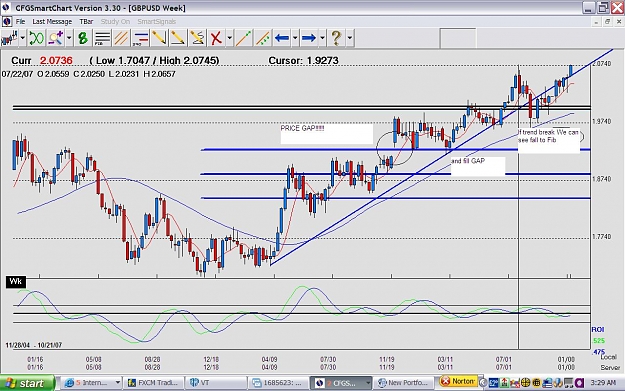The height and width of the screenshot is (391, 625).
Task: Open the File menu
Action: click(x=20, y=22)
